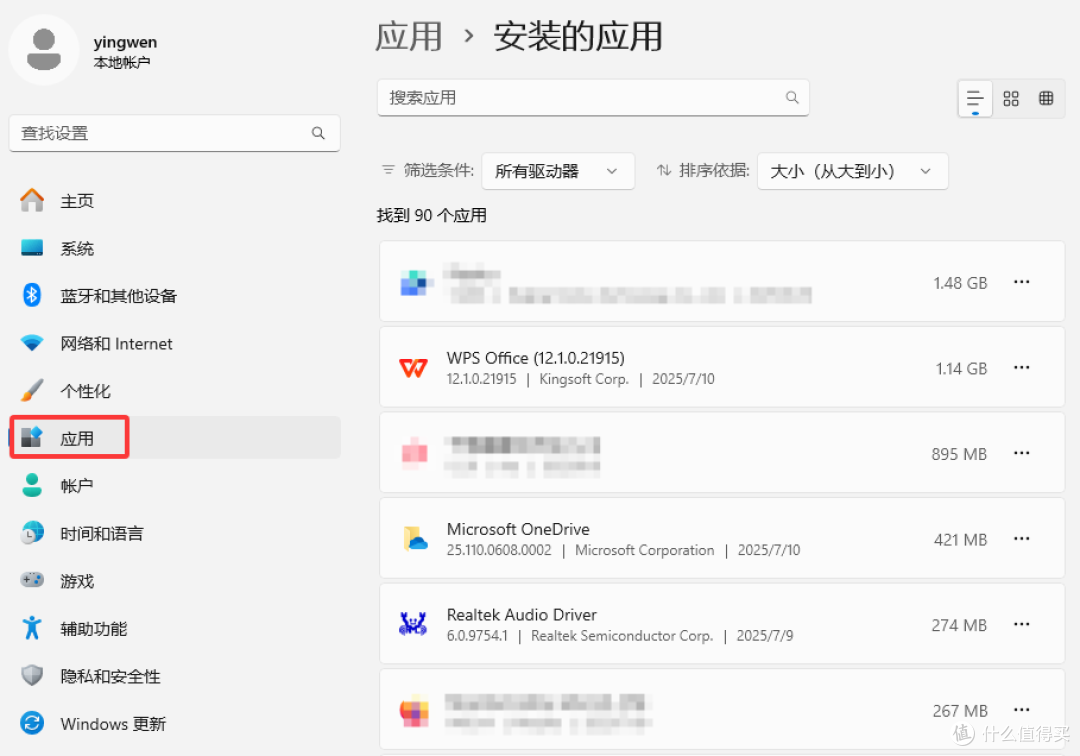The width and height of the screenshot is (1080, 756).
Task: Open 隐私和安全性 settings
Action: [175, 676]
